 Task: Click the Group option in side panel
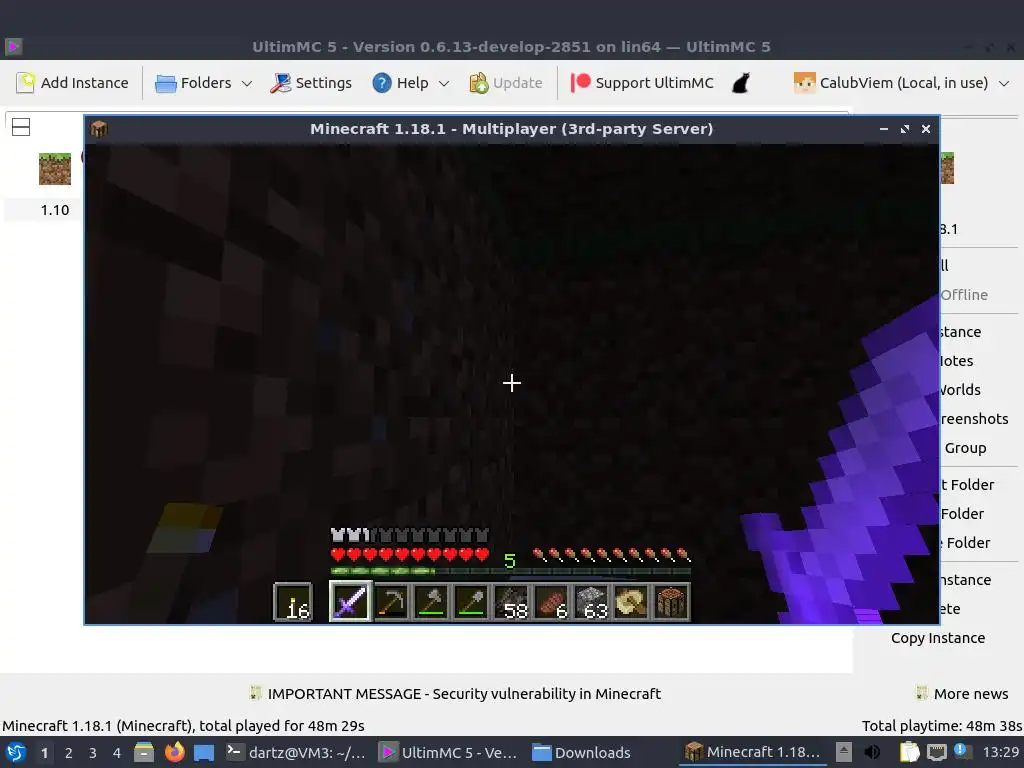pos(965,448)
